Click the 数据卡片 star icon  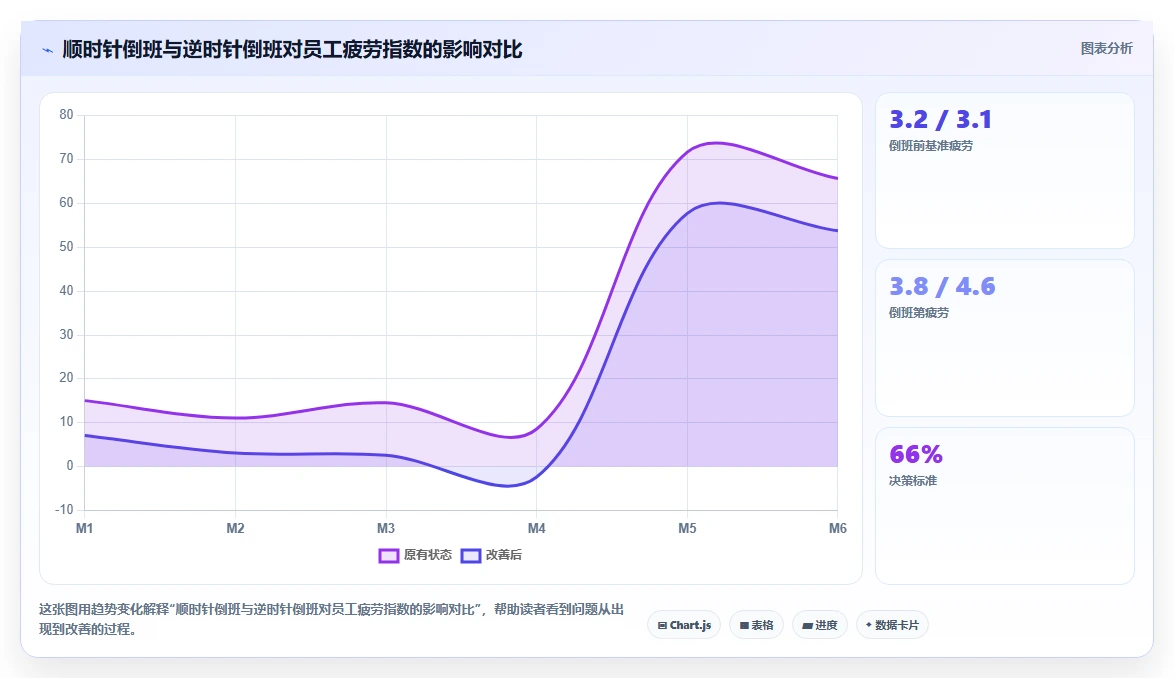[x=869, y=625]
